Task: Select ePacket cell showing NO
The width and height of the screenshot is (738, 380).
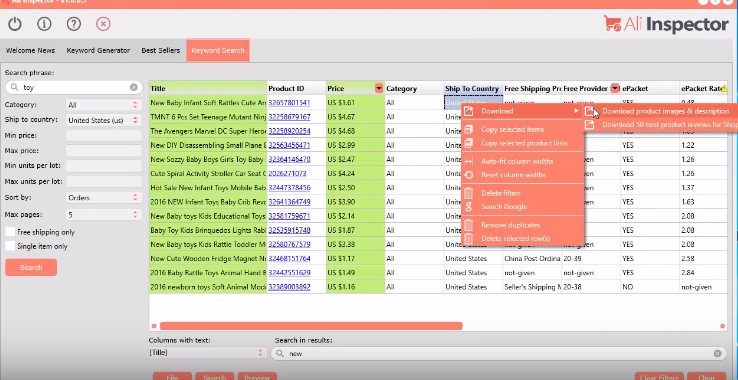Action: [x=650, y=287]
